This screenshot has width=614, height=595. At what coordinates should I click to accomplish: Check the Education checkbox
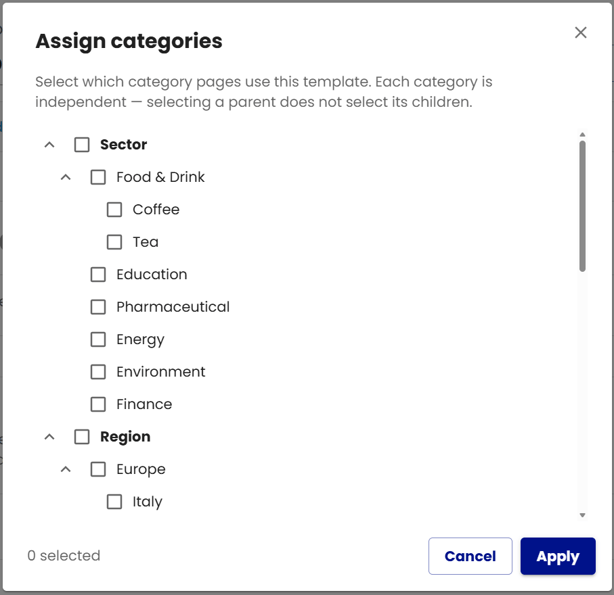[x=98, y=274]
